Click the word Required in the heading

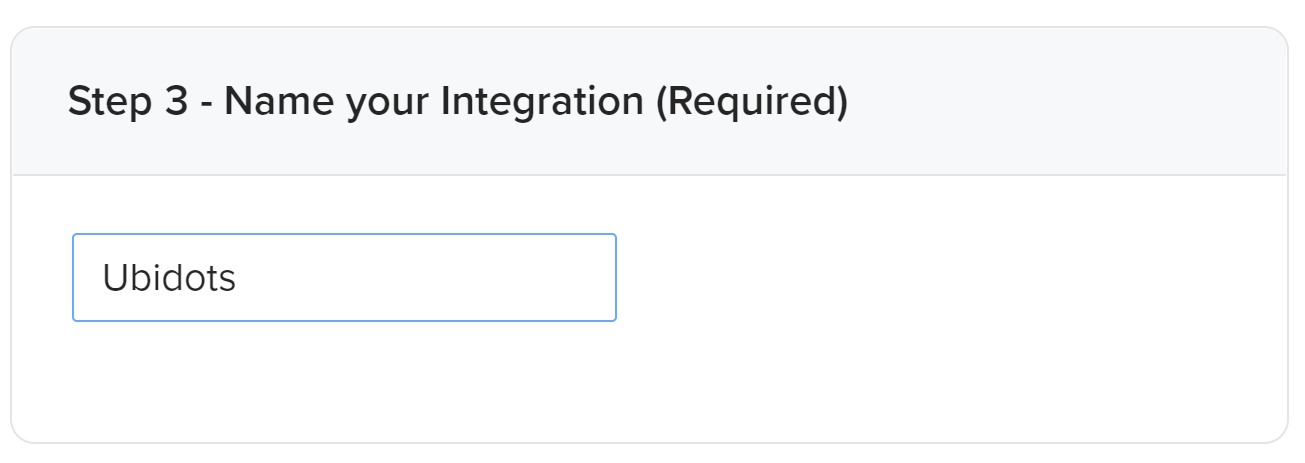[x=750, y=102]
